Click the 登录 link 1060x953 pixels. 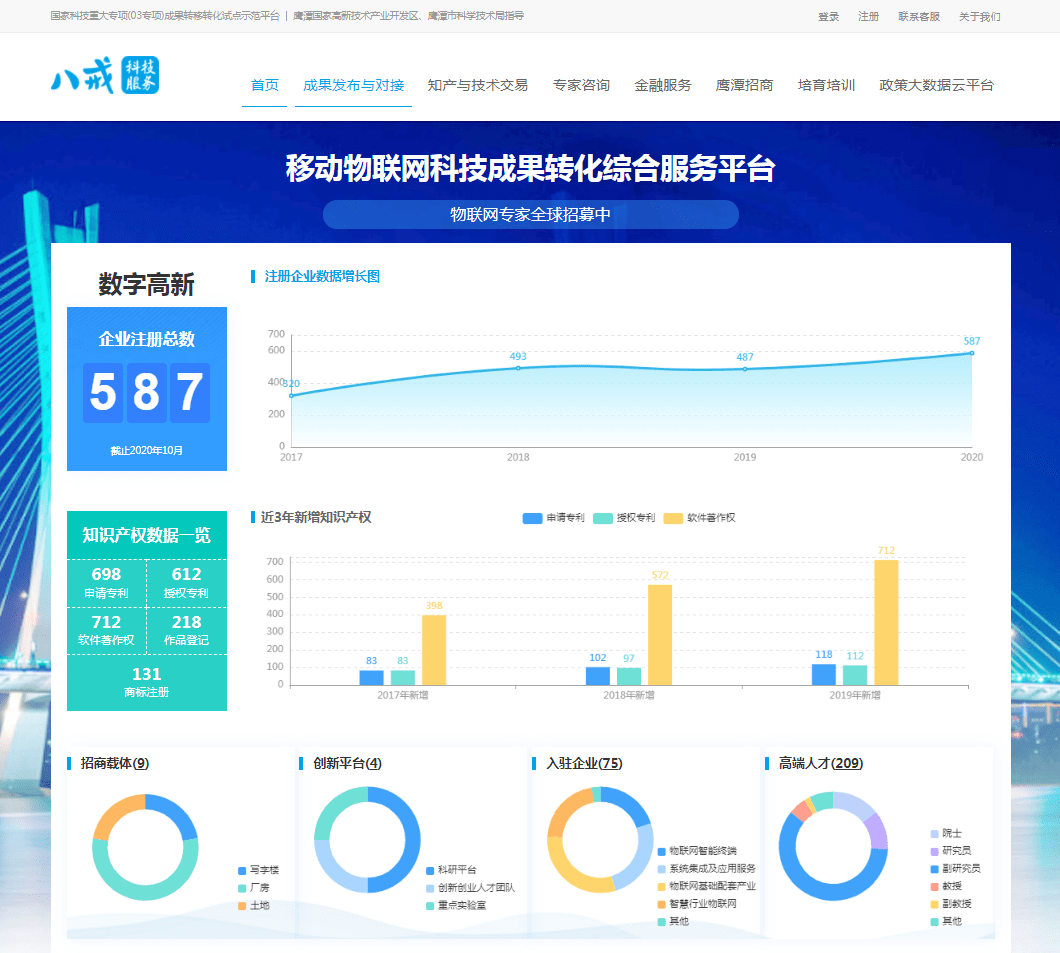(x=828, y=17)
